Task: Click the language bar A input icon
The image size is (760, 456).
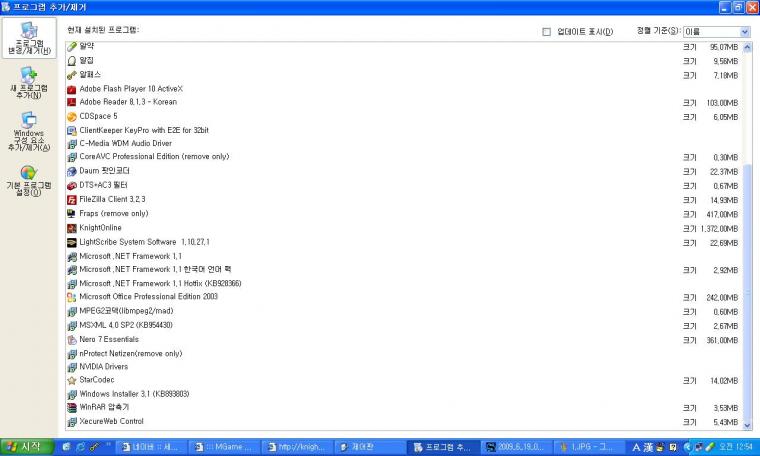Action: coord(636,447)
